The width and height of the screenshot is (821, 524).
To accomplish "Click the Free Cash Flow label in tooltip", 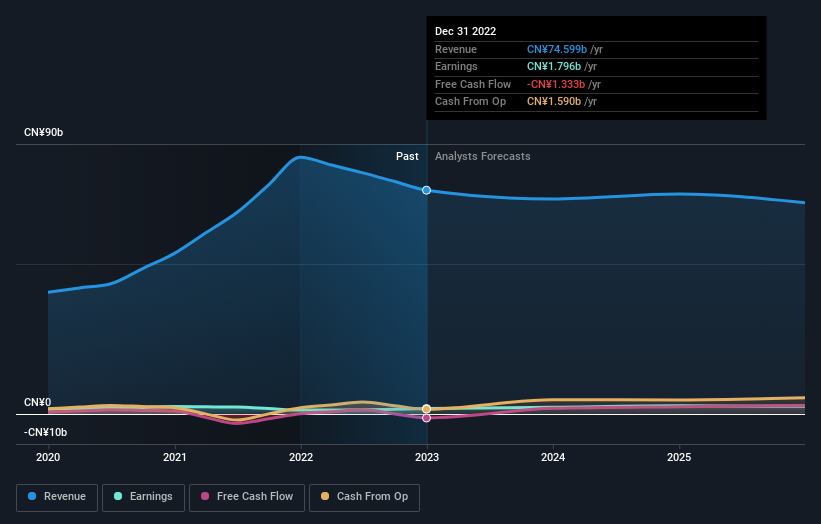I will 473,84.
